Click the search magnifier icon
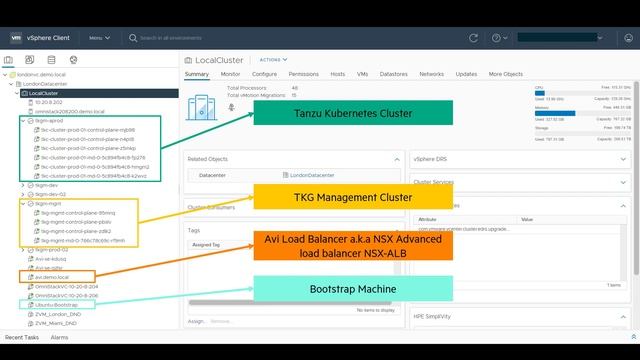Image resolution: width=640 pixels, height=360 pixels. click(133, 38)
